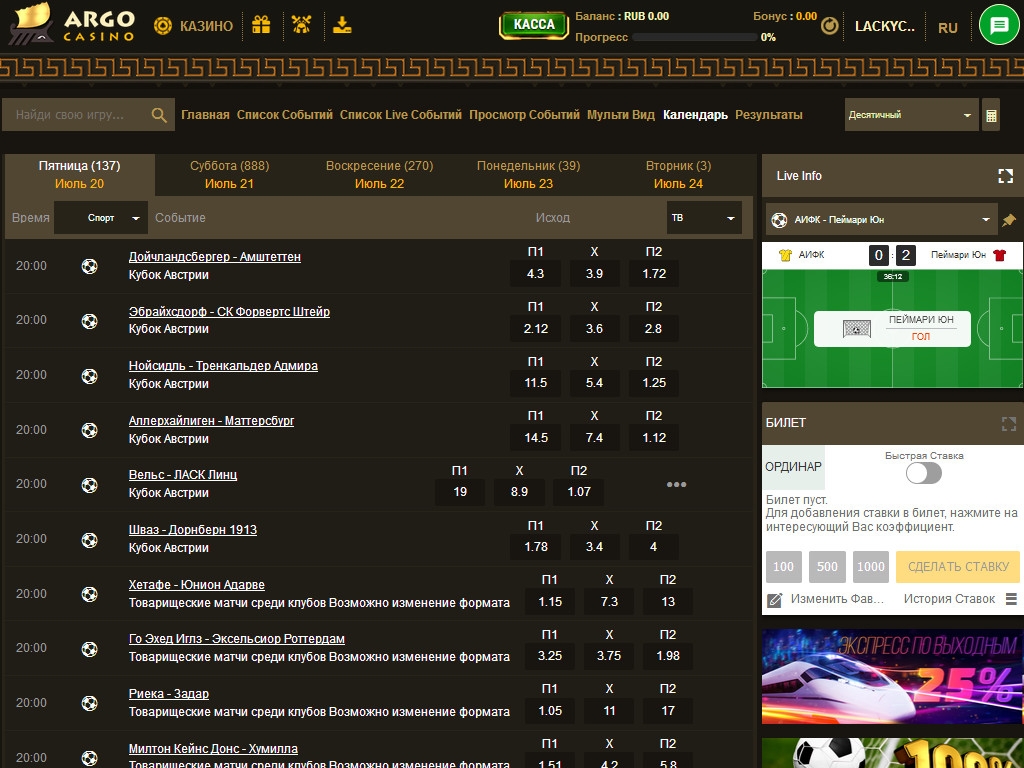Open the green live chat button
Screen dimensions: 1024x768
[x=998, y=26]
